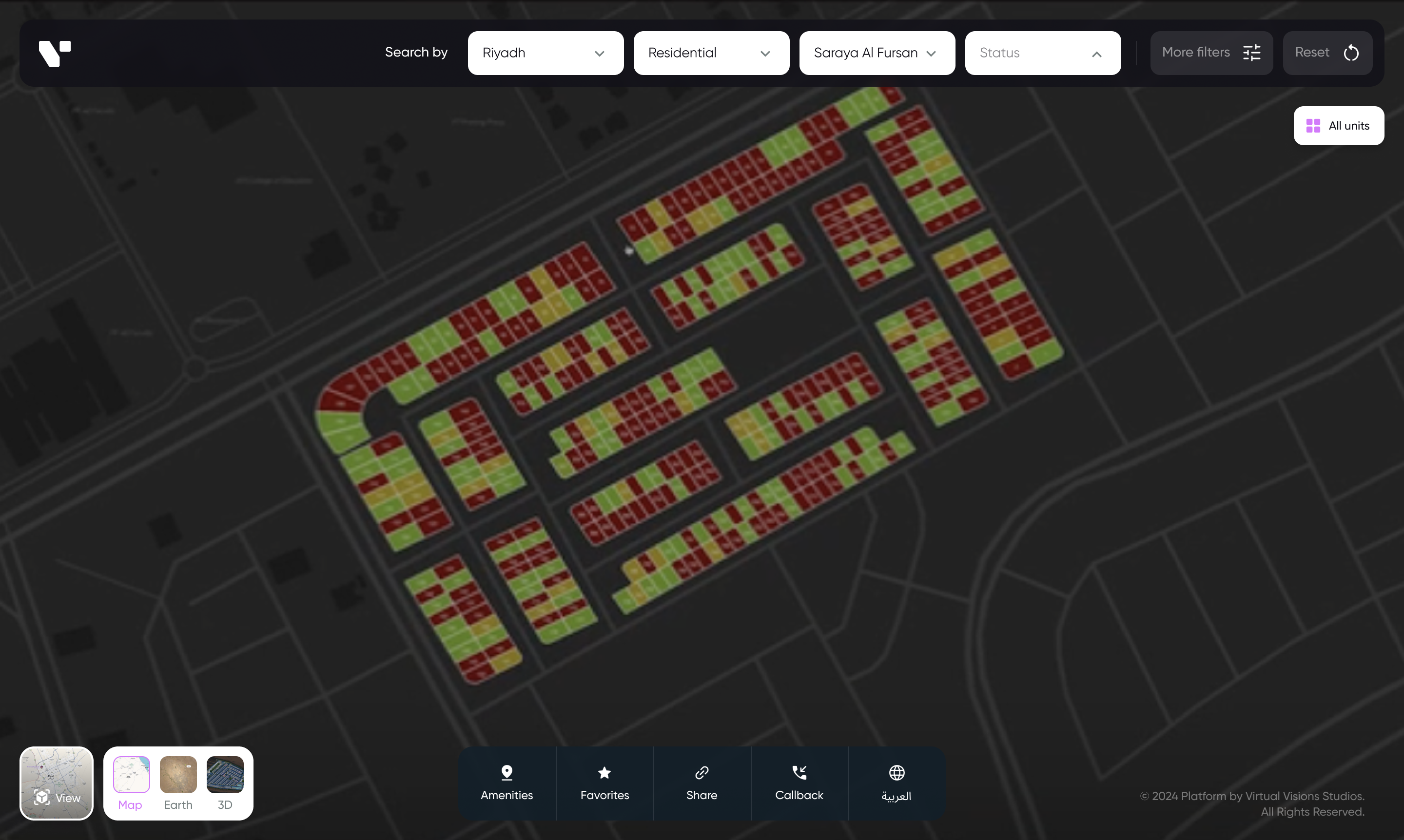Switch language using the globe icon

coord(897,772)
